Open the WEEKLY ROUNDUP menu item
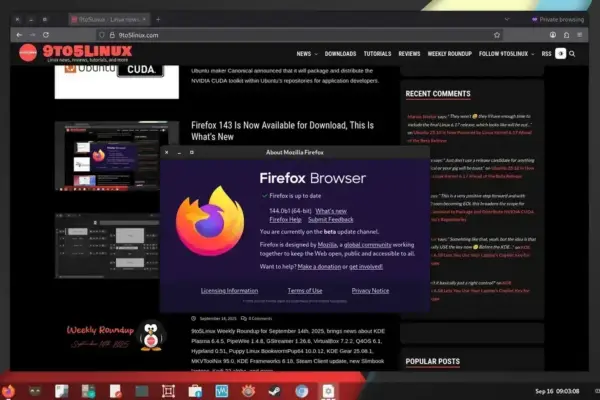This screenshot has height=400, width=600. [x=450, y=54]
